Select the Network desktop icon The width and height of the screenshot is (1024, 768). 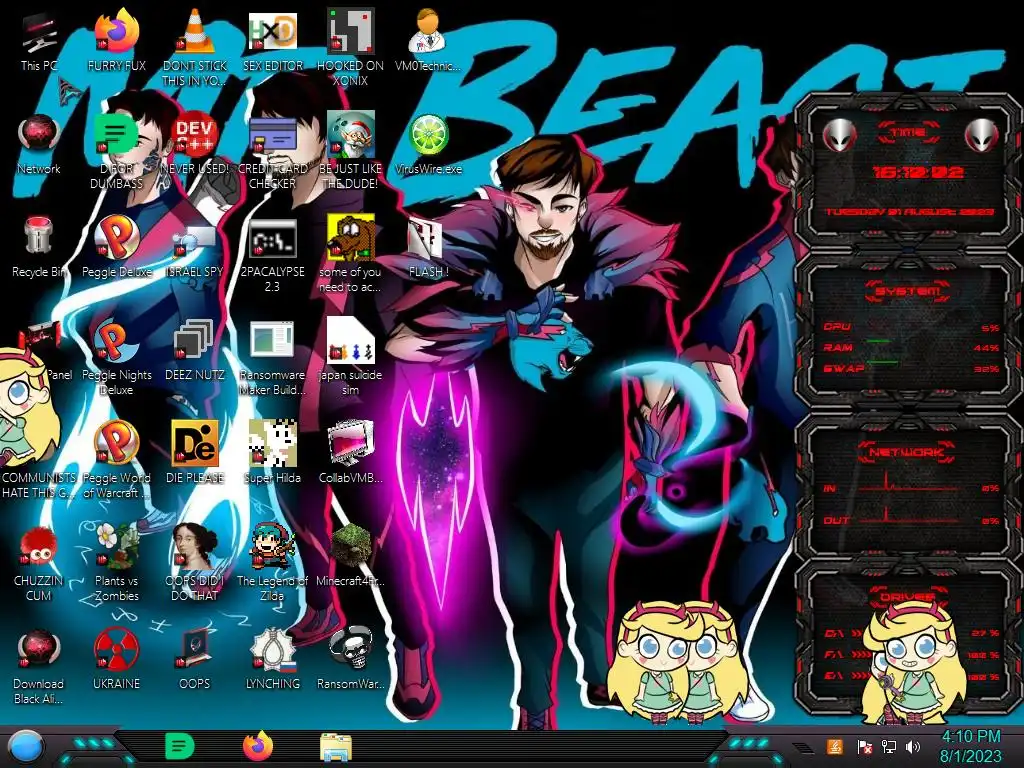click(39, 144)
